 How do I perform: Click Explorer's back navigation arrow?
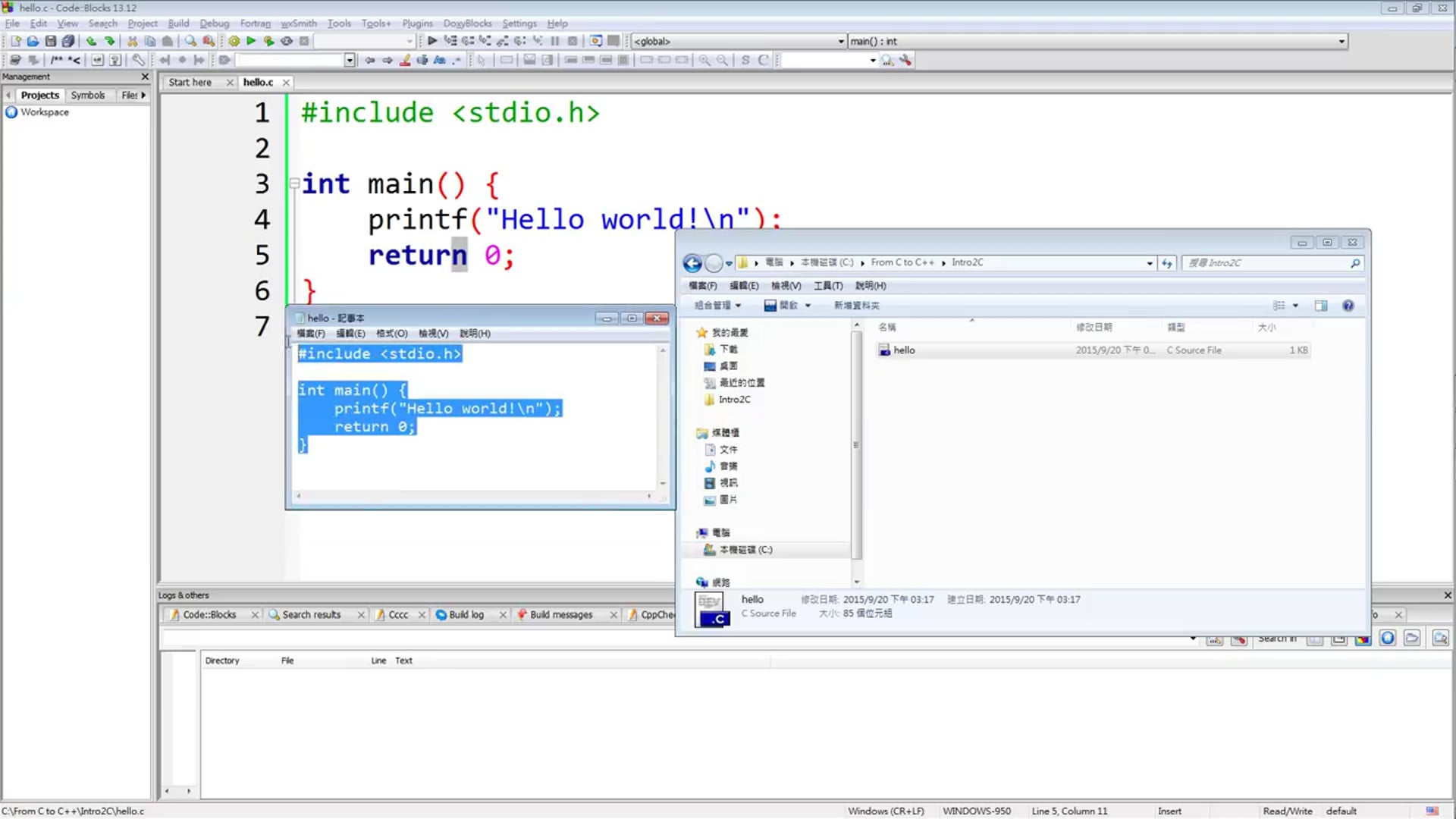pos(692,263)
